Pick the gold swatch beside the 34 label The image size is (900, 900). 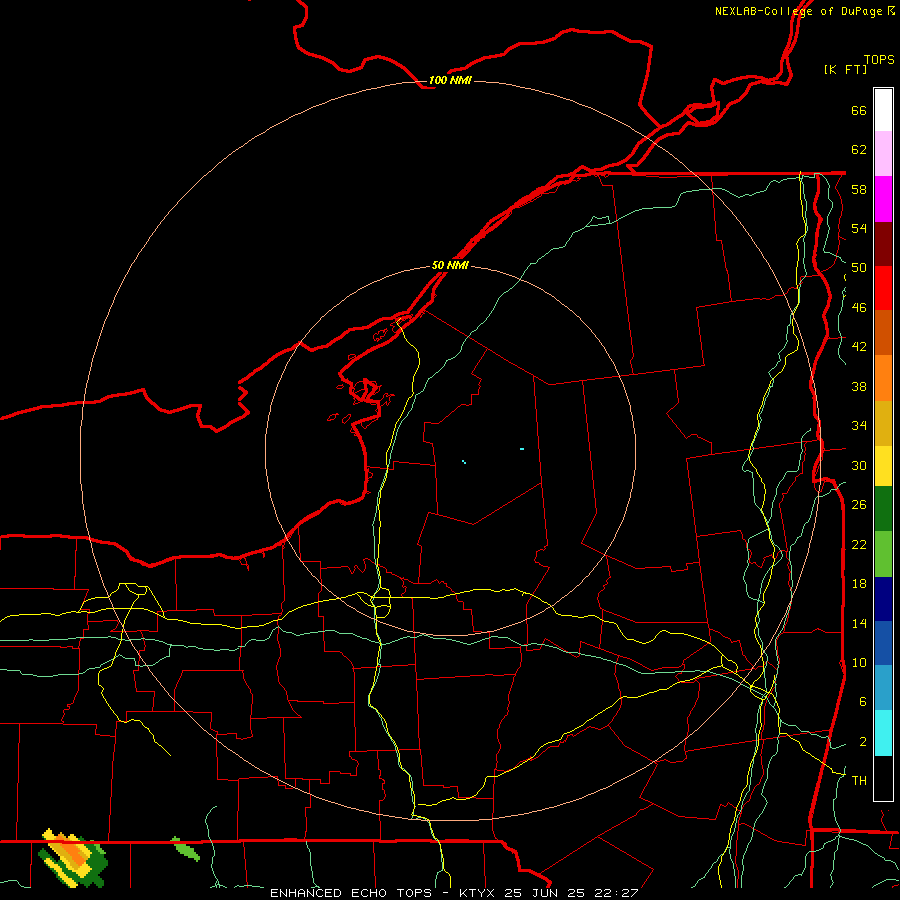coord(883,423)
